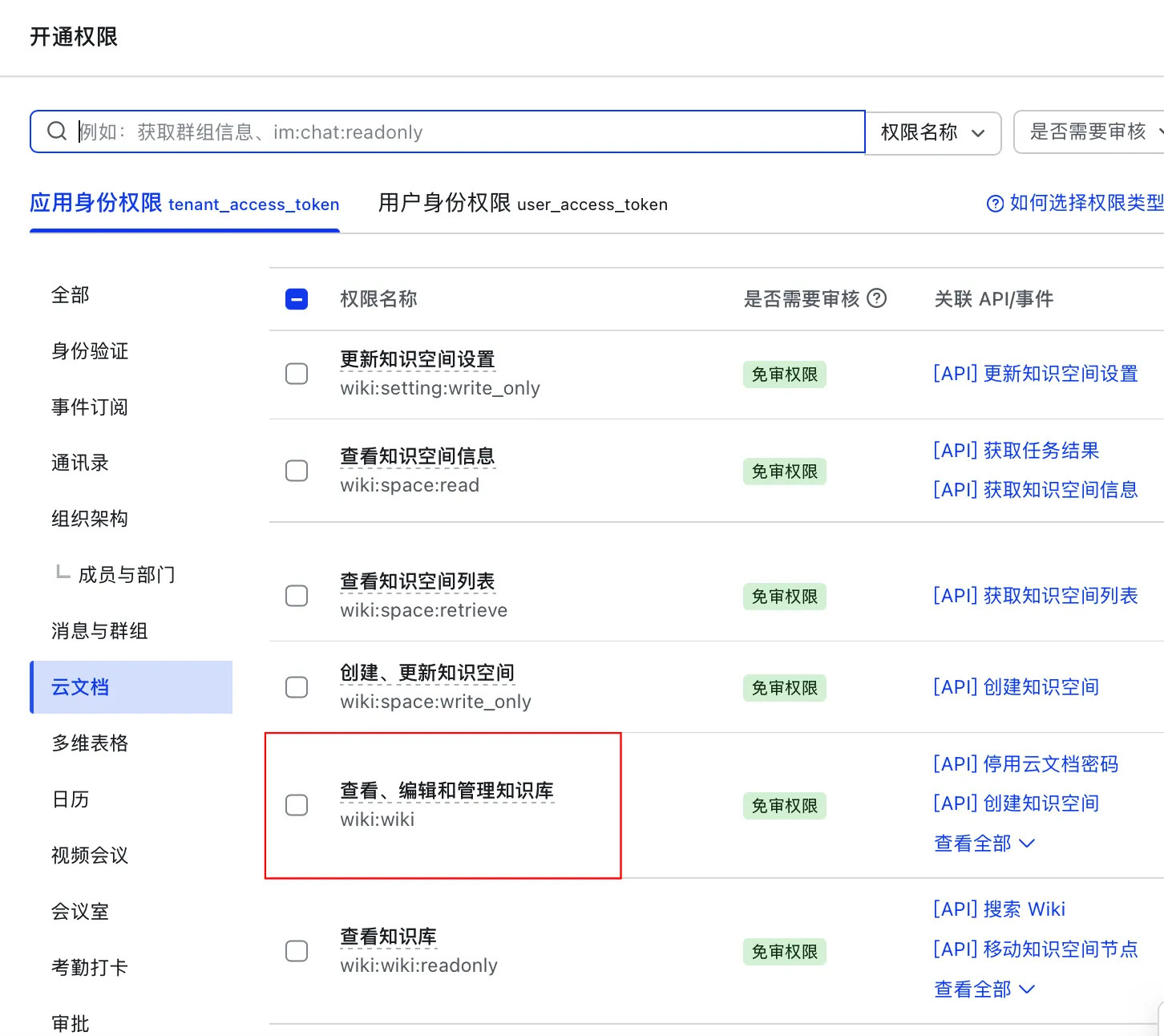Toggle the select-all checkbox in the table header

[297, 299]
